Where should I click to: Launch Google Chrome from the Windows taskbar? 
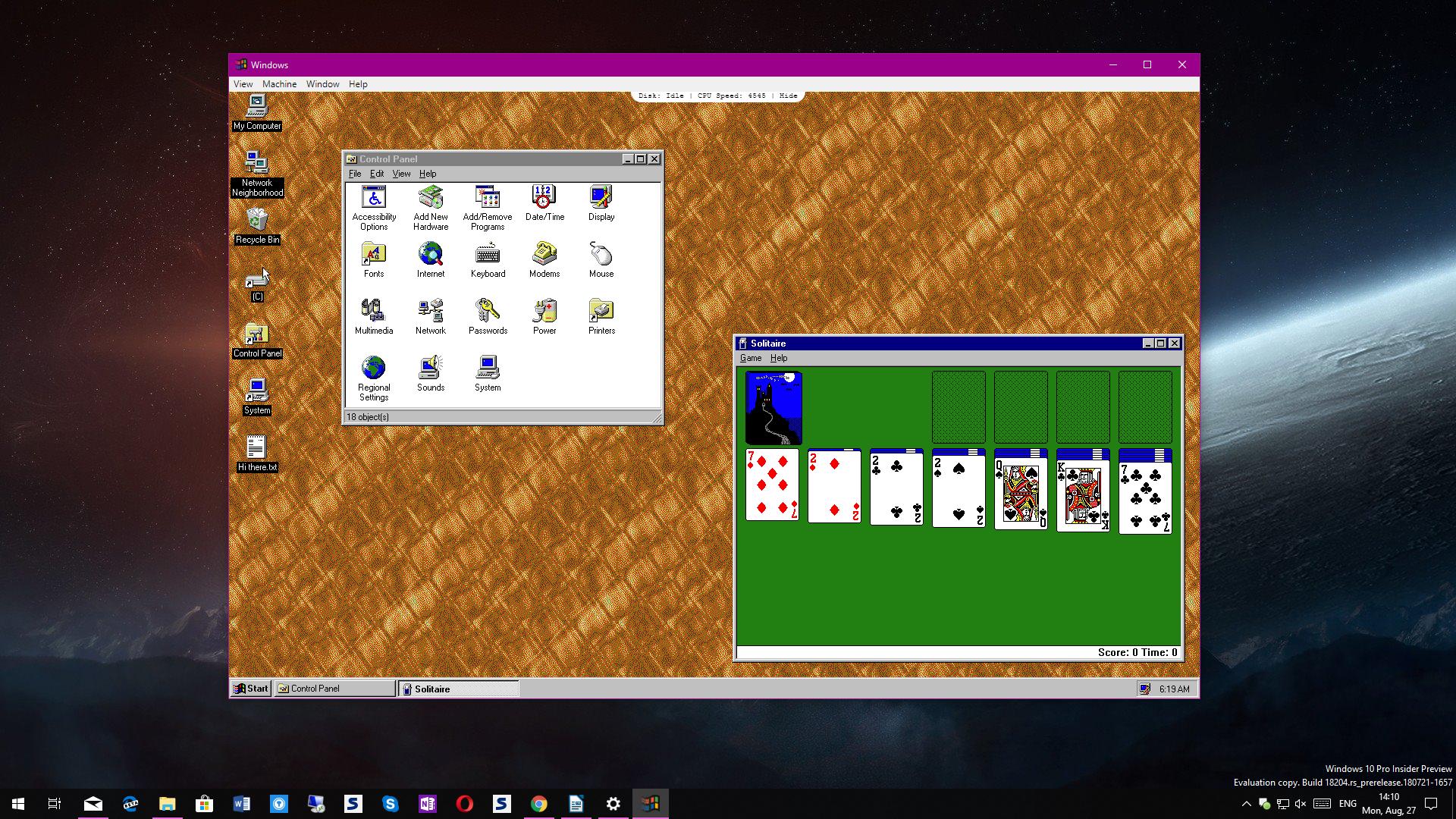[539, 803]
